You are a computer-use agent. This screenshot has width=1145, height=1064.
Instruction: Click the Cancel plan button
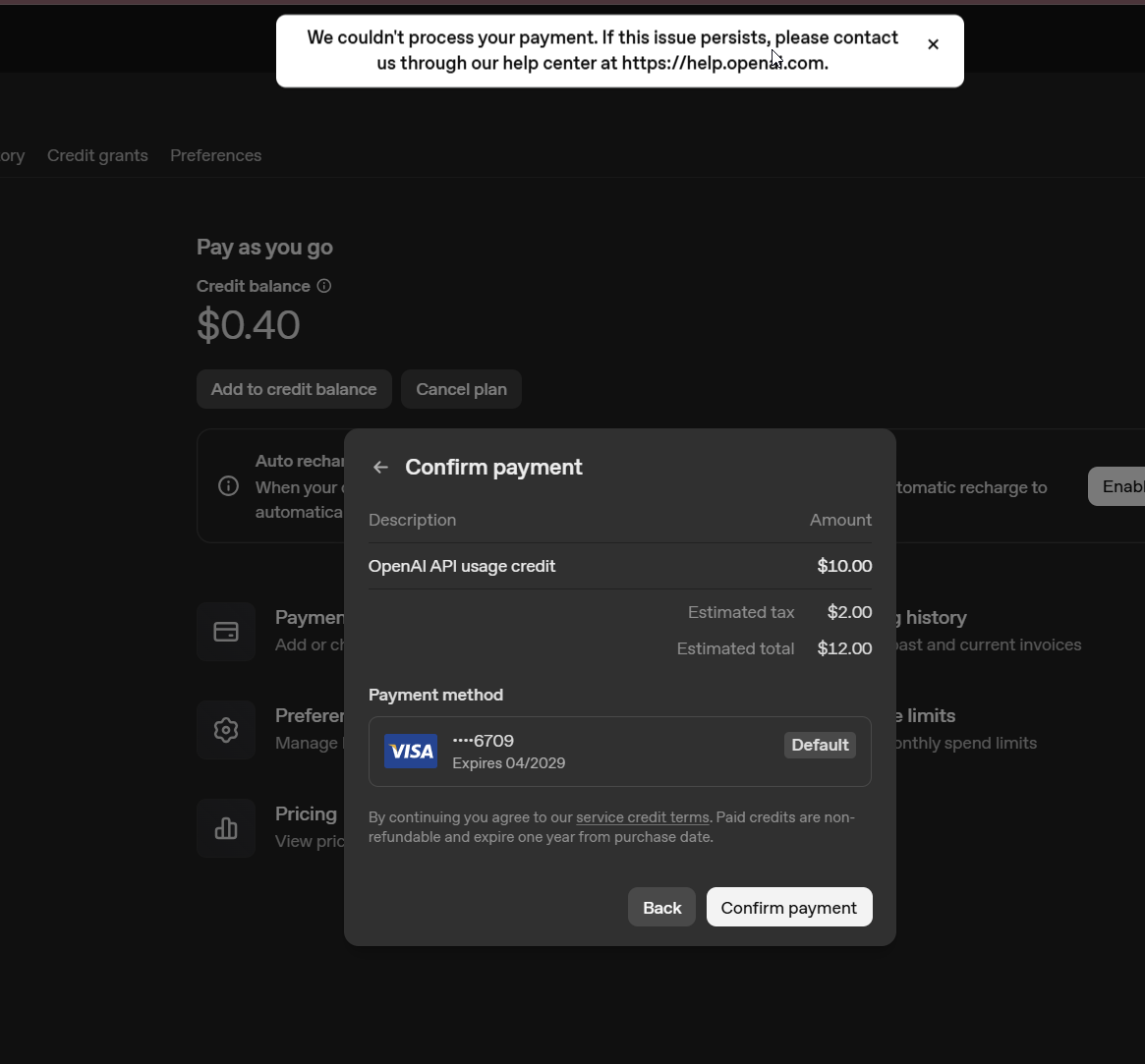461,389
